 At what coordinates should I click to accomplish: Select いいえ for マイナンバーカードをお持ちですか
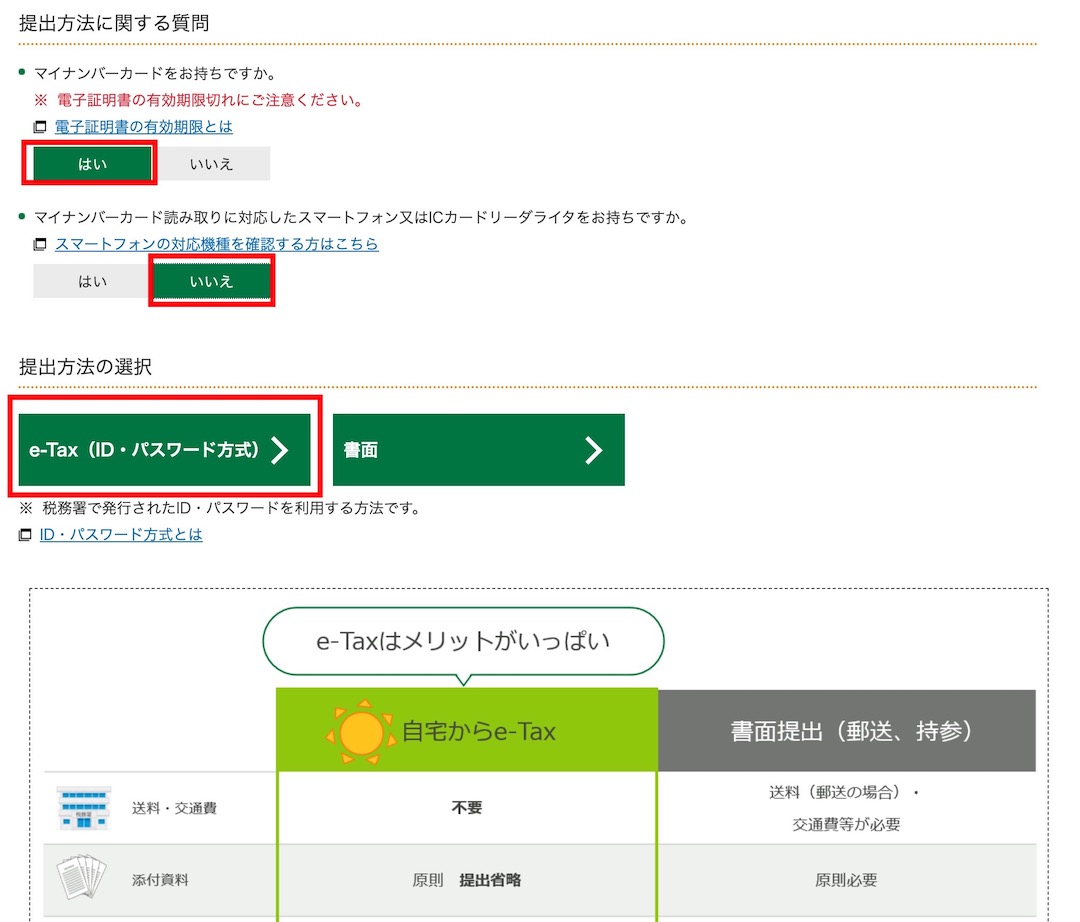point(211,163)
